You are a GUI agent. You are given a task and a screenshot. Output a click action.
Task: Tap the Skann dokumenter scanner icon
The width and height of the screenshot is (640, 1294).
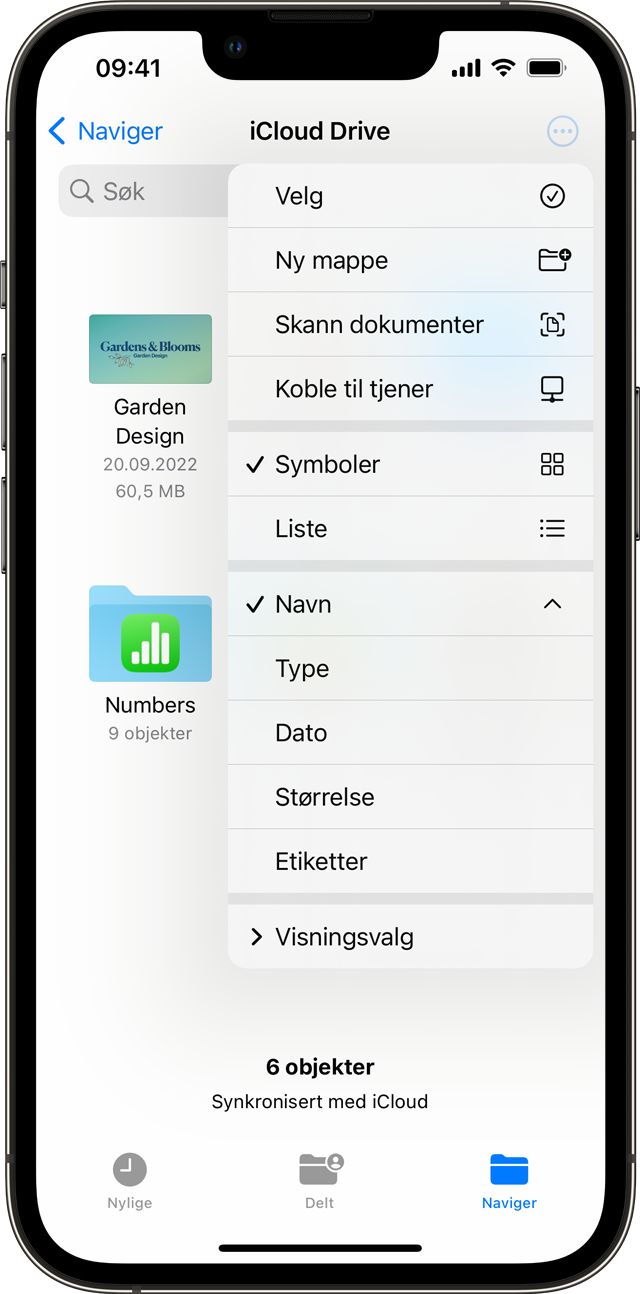pyautogui.click(x=552, y=324)
